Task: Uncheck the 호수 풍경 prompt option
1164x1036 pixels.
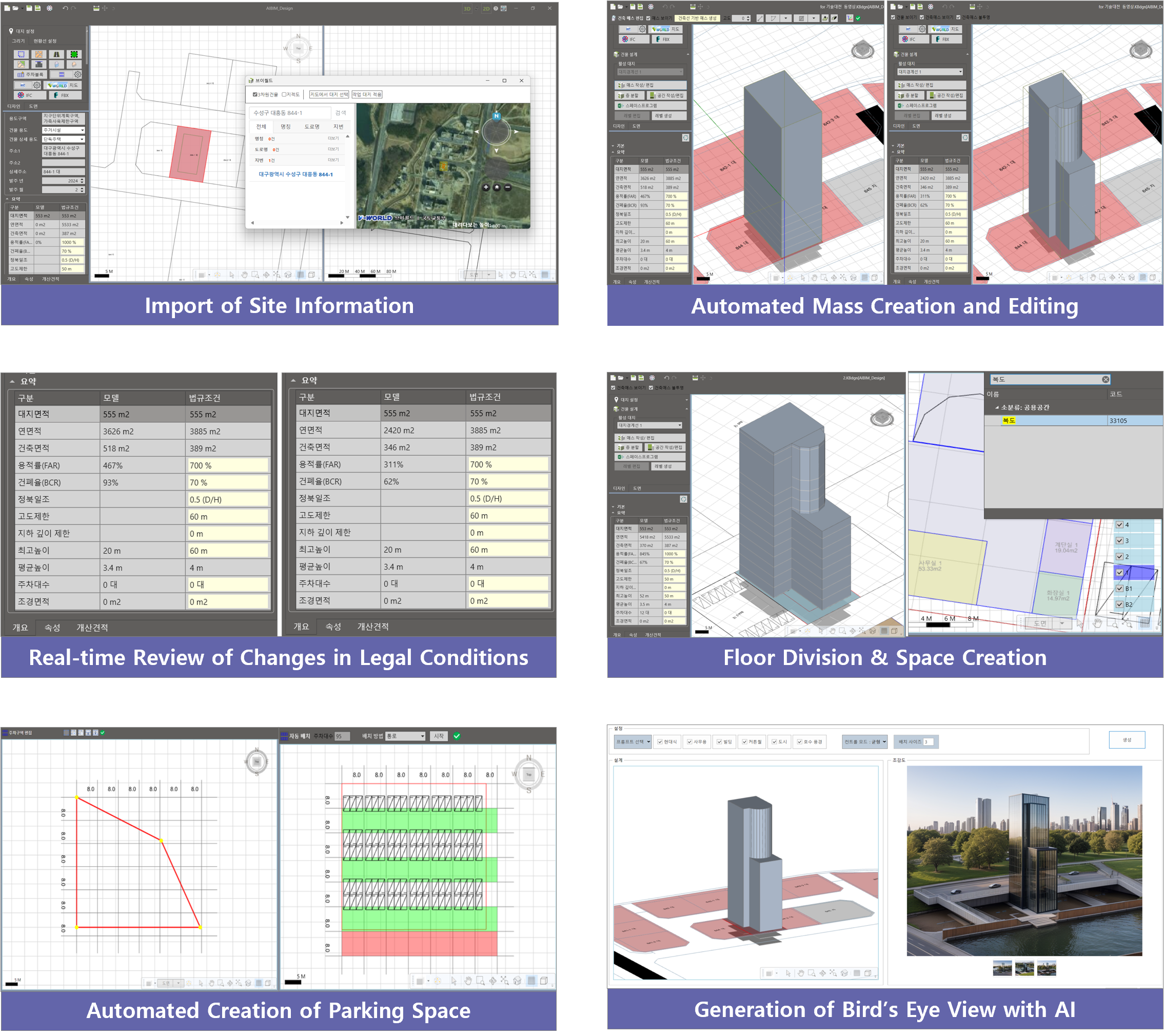Action: coord(800,741)
